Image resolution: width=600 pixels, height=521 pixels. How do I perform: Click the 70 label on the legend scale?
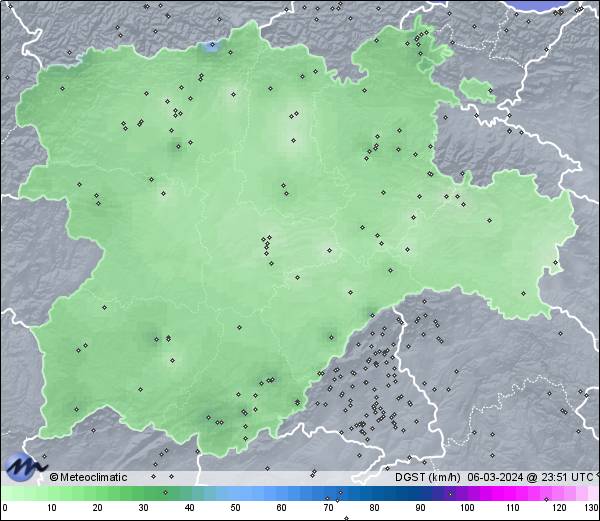pos(327,508)
